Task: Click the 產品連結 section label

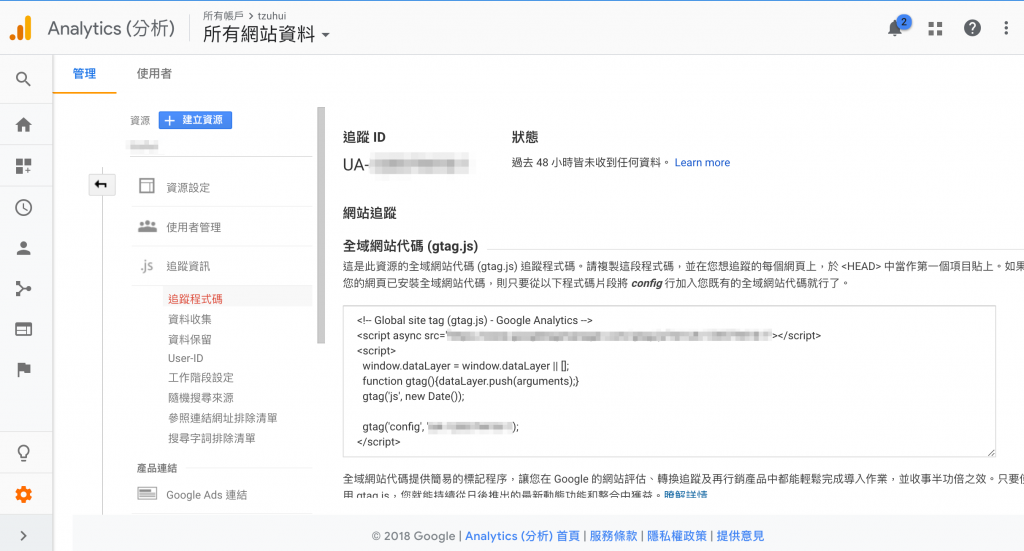Action: (x=157, y=468)
